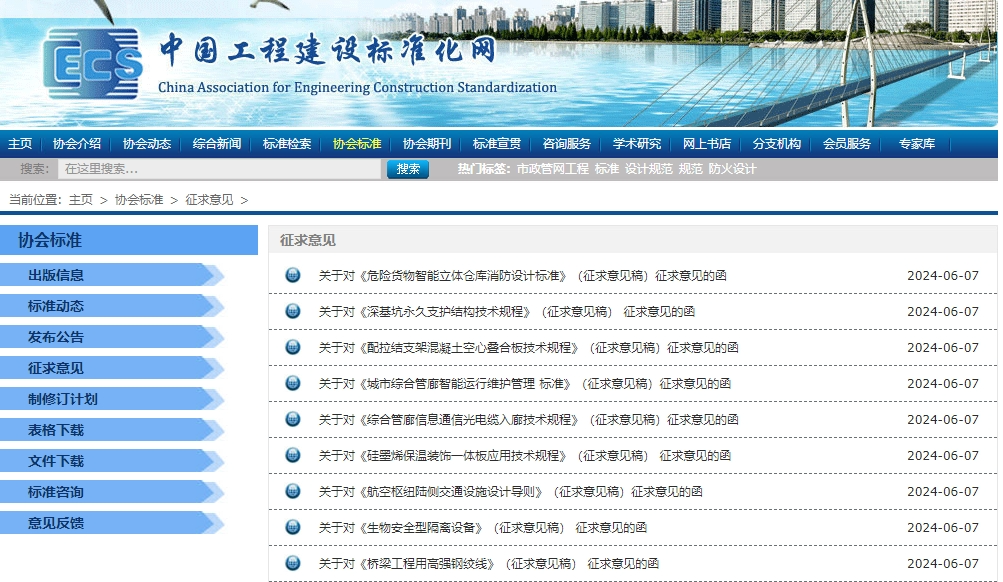
Task: Click globe icon beside 航空枢纽陆侧交通 notice
Action: 293,491
